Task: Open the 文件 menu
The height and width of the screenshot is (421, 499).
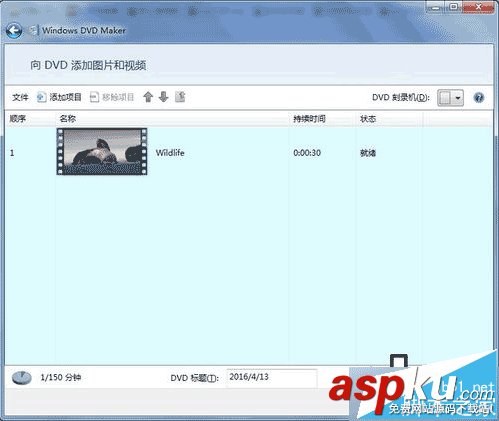Action: coord(20,97)
